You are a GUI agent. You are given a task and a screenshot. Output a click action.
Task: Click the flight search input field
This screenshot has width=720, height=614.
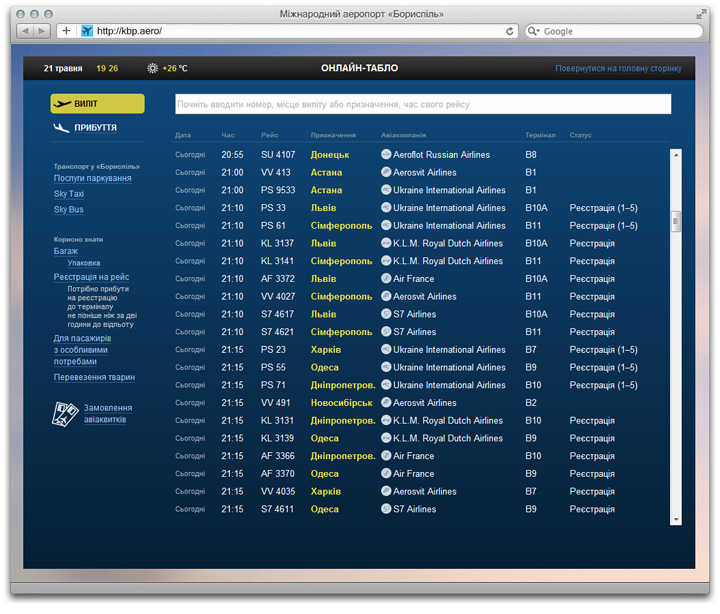422,104
